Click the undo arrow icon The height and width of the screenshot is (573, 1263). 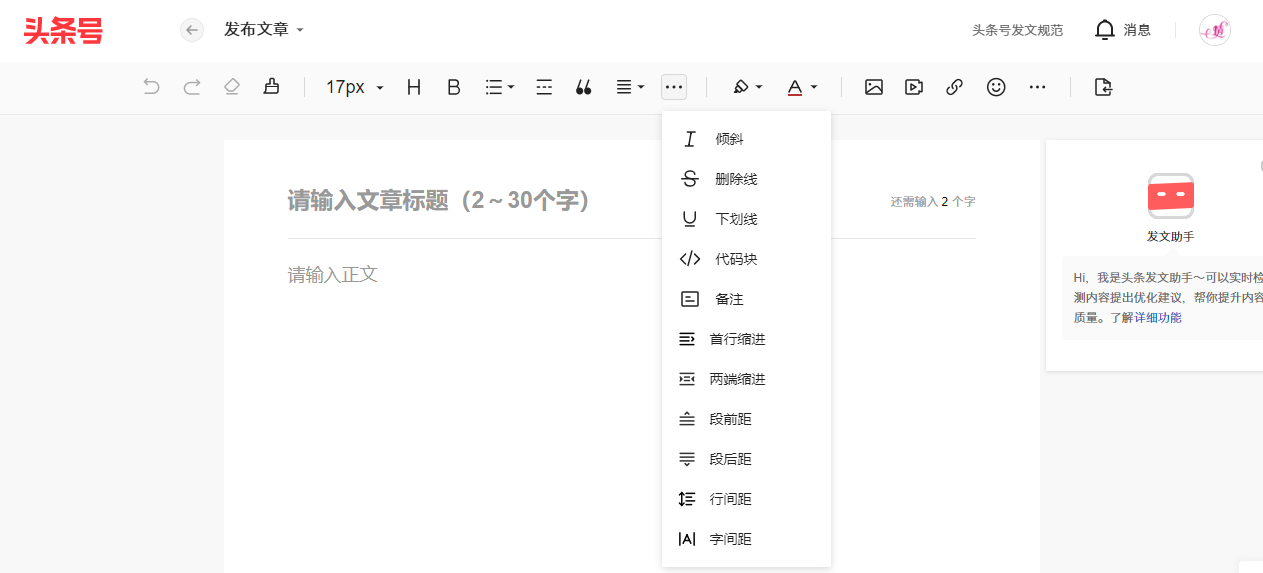pos(151,87)
